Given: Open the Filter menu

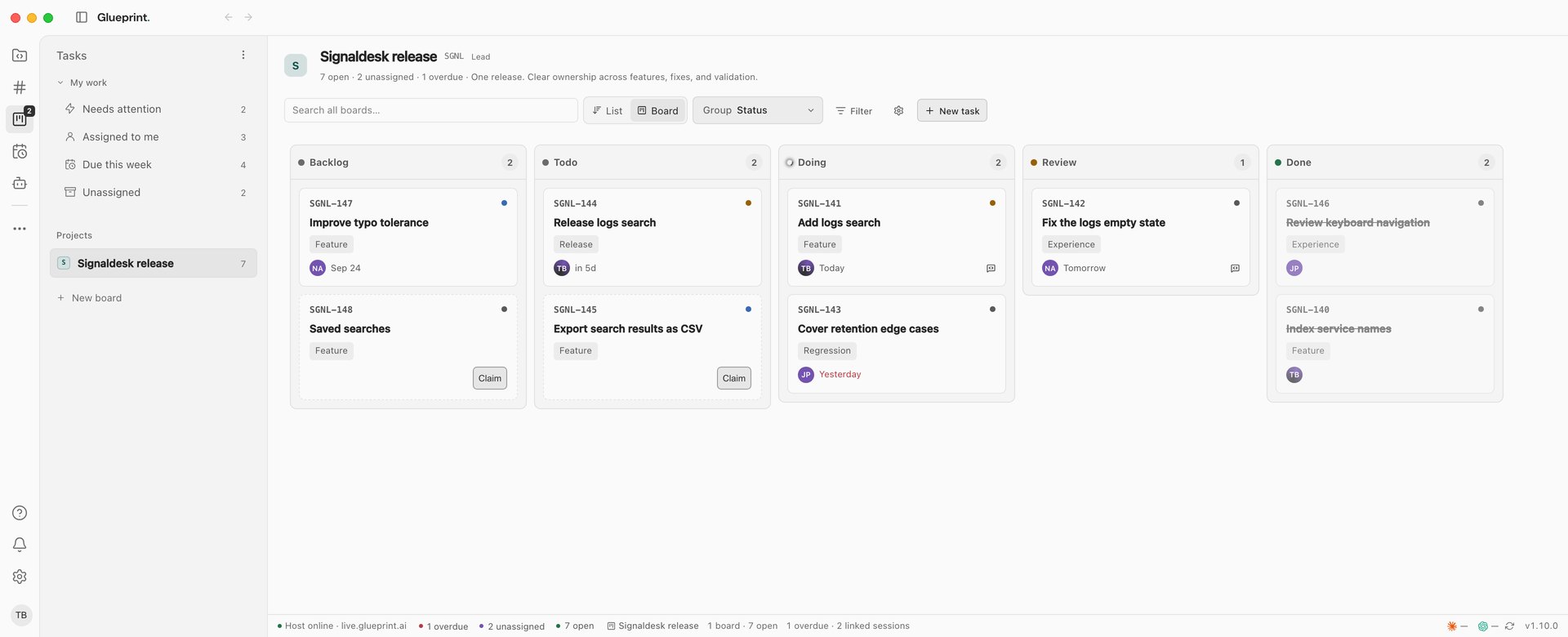Looking at the screenshot, I should click(853, 111).
